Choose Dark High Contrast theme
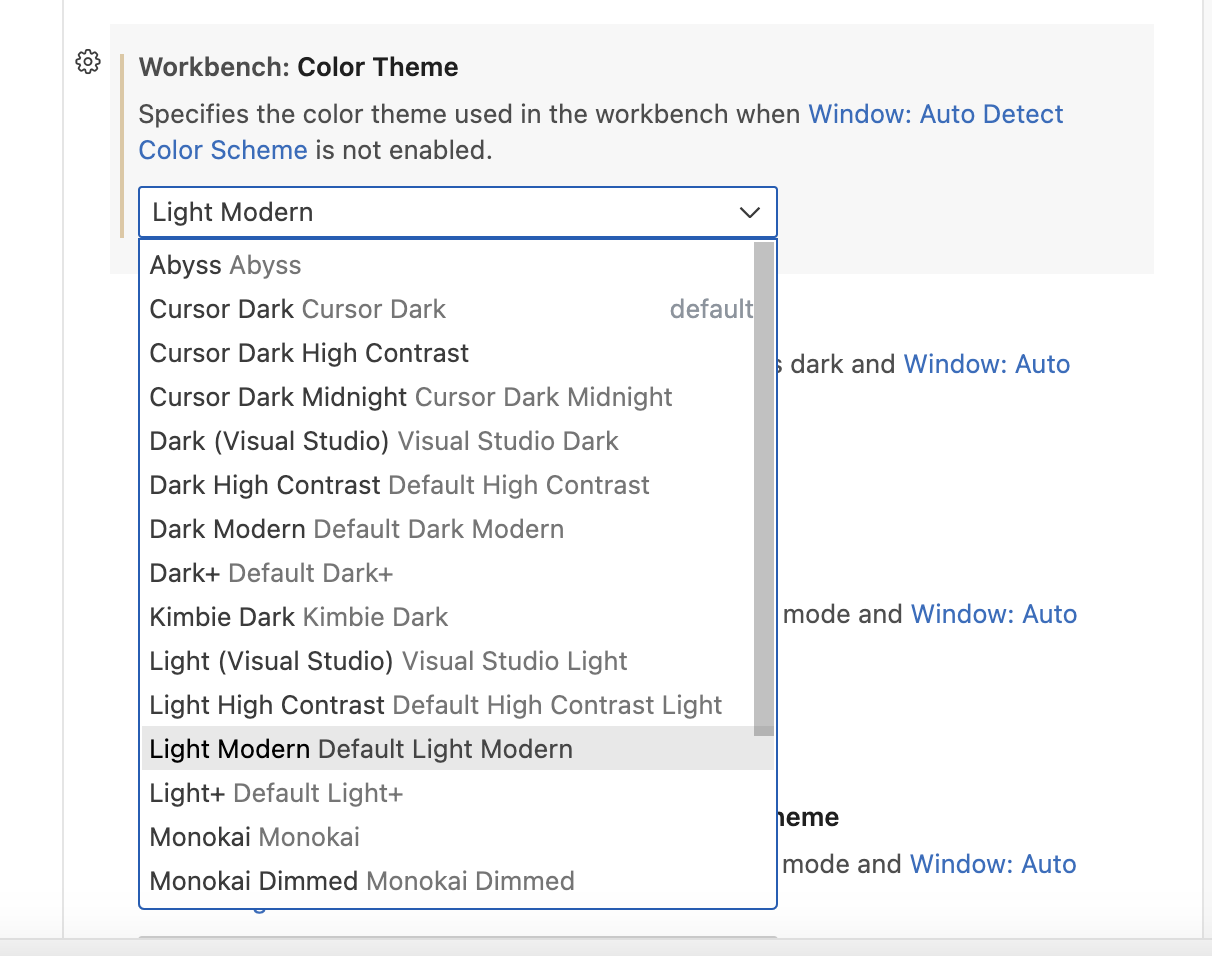Screen dimensions: 1212x956 tap(399, 485)
